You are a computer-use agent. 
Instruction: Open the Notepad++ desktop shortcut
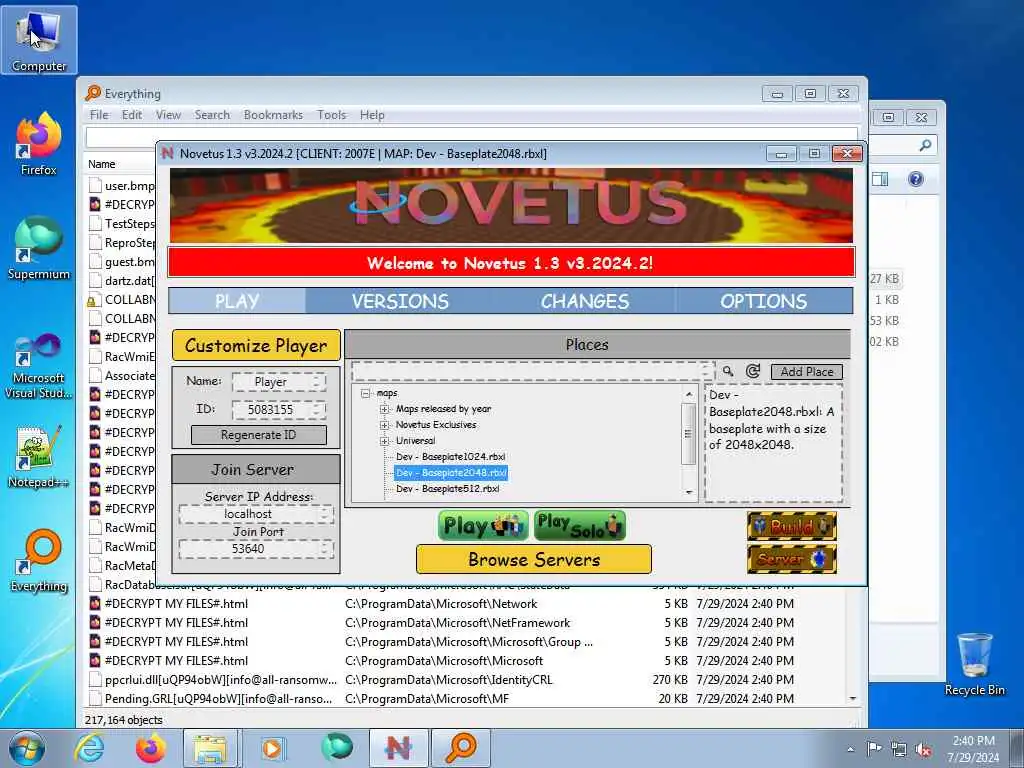pos(39,457)
